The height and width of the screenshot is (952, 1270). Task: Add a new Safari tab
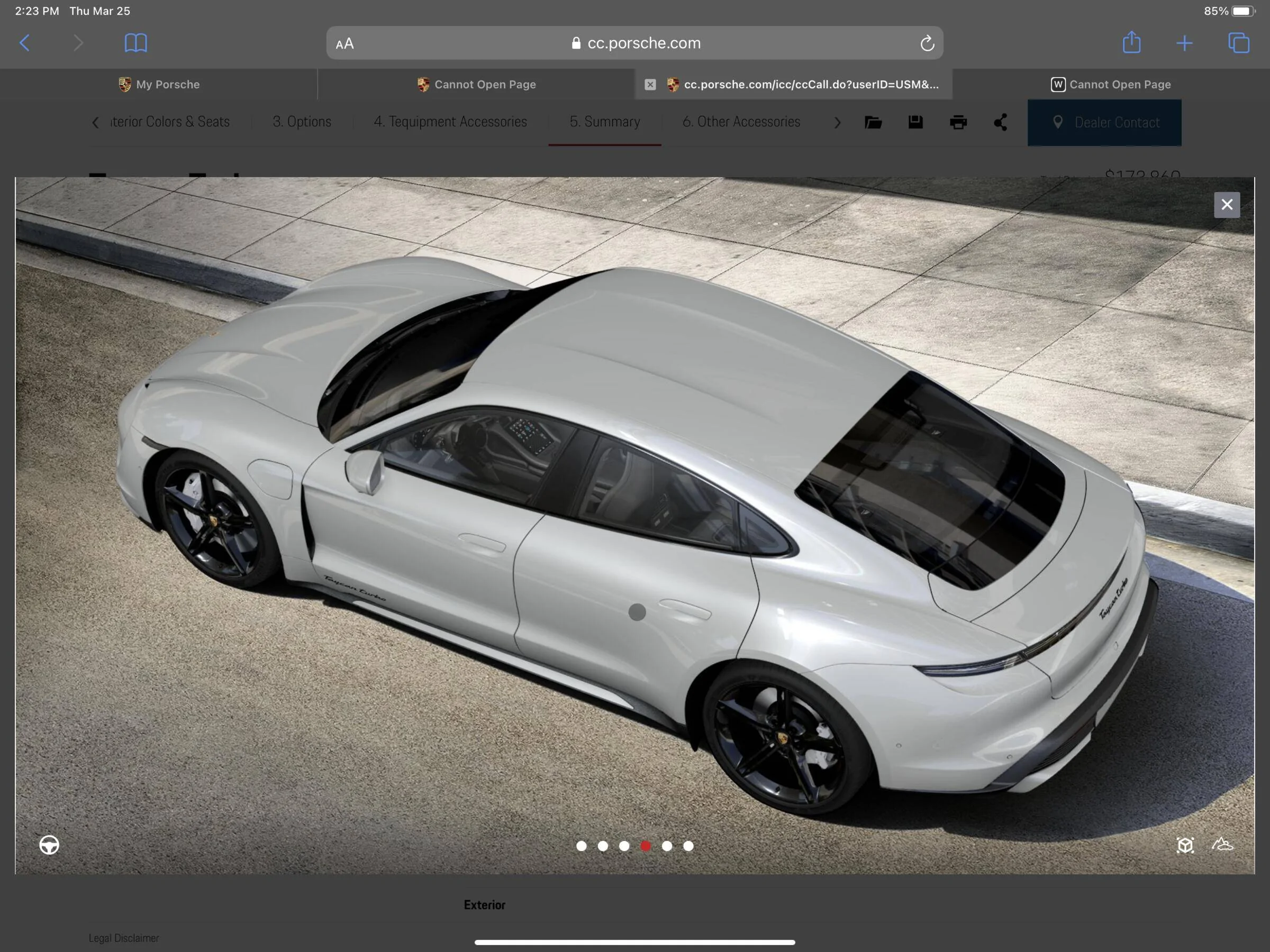1184,43
